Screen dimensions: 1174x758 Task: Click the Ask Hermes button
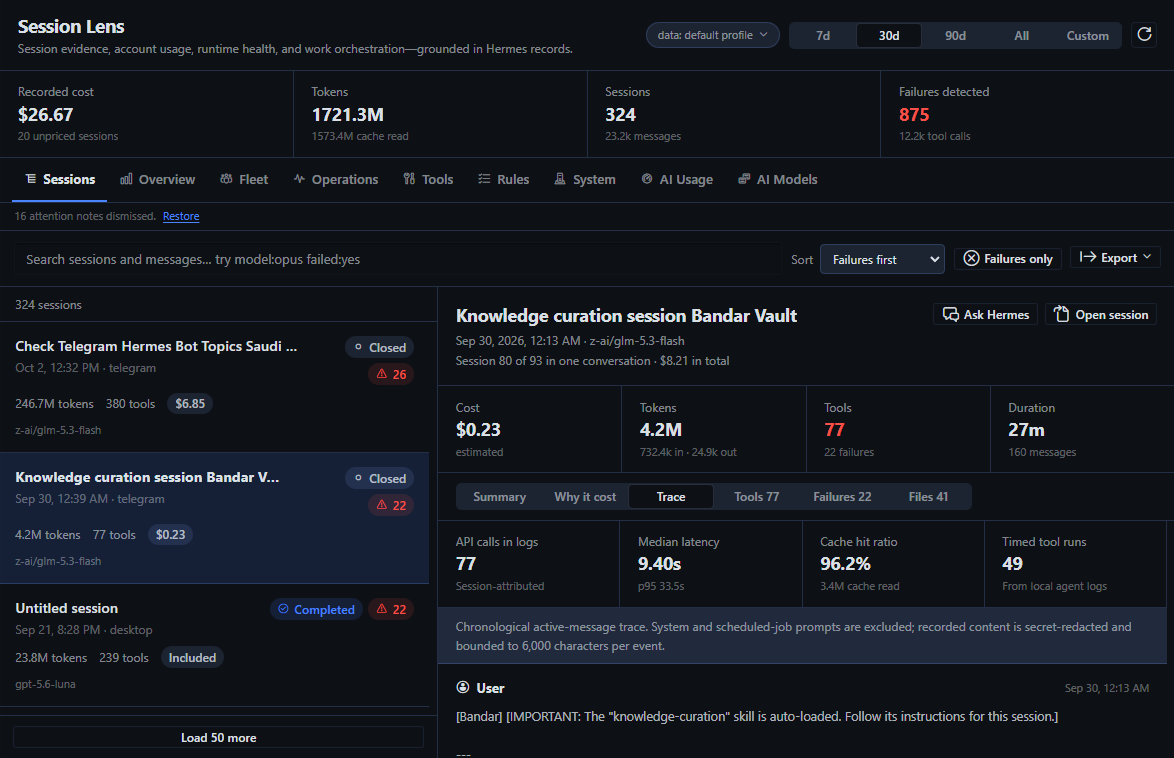pyautogui.click(x=985, y=315)
